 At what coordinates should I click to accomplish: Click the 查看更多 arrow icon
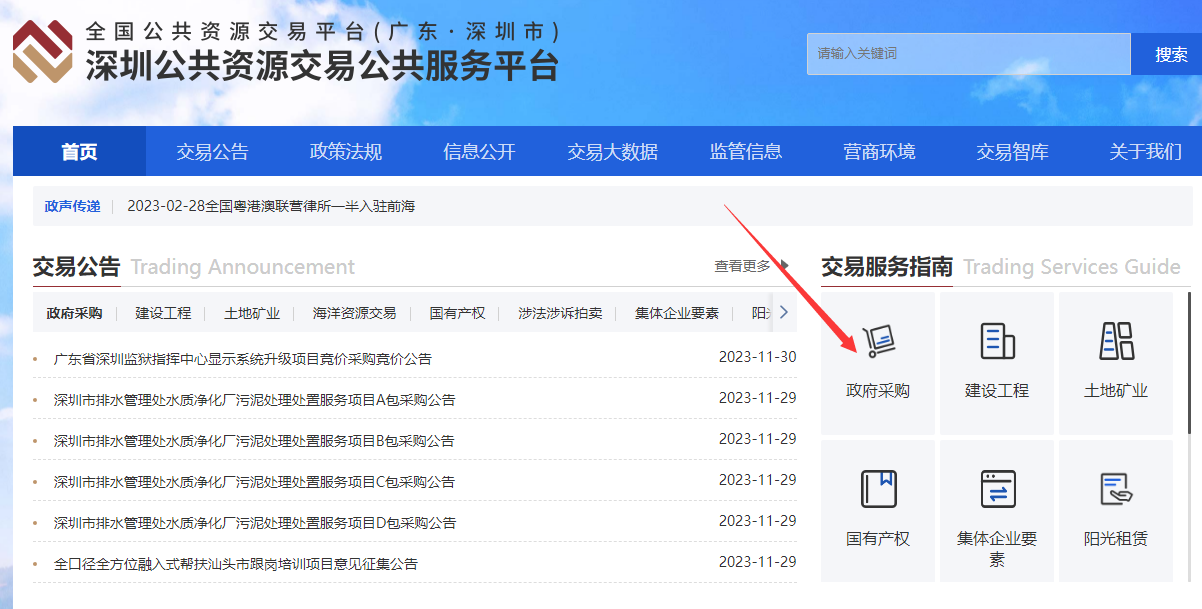[x=785, y=266]
